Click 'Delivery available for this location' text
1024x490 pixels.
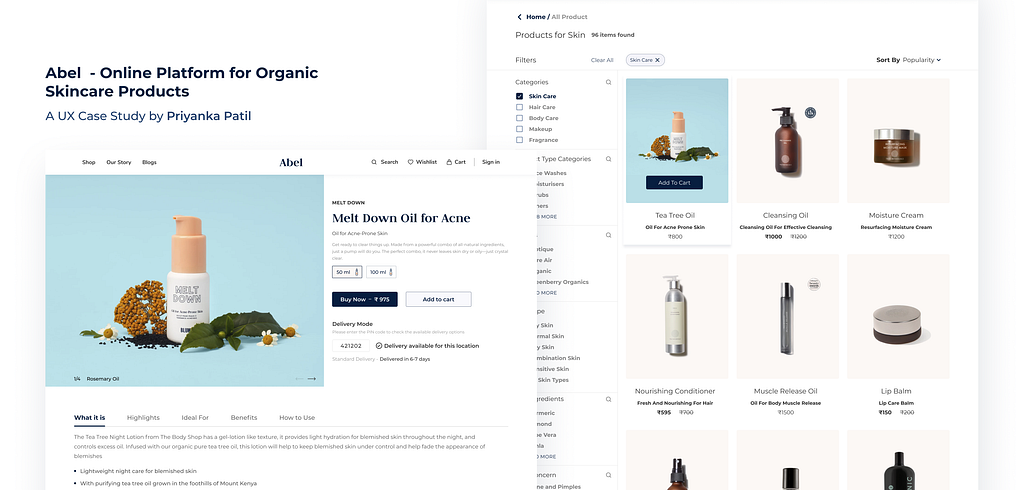click(432, 346)
